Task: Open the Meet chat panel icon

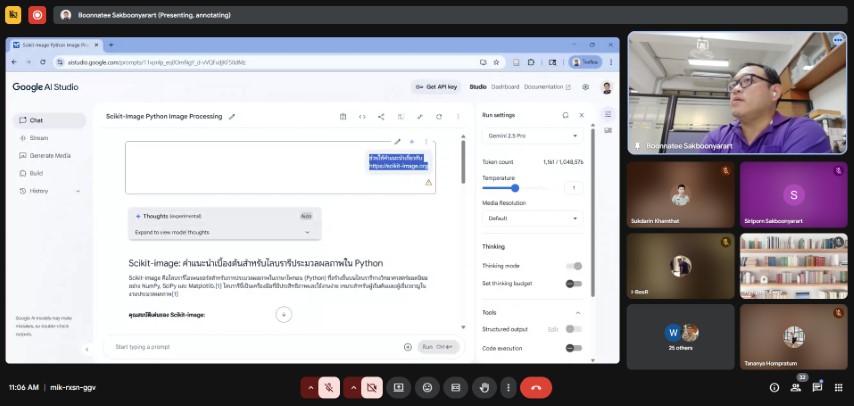Action: (818, 387)
